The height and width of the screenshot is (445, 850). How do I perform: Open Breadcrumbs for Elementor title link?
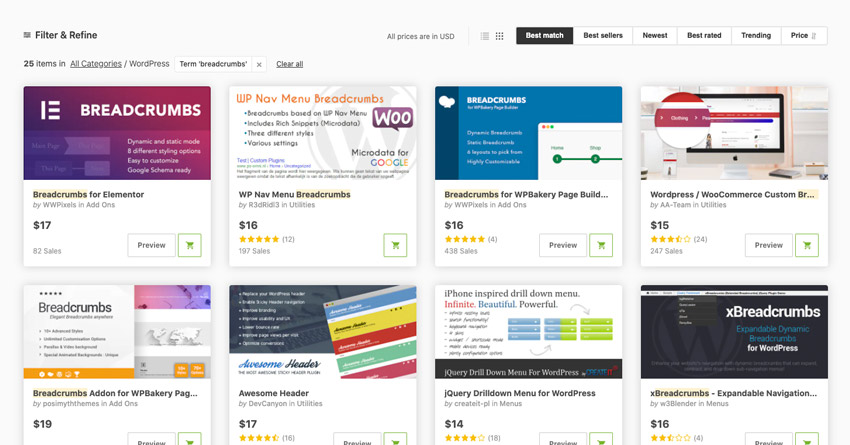point(88,195)
